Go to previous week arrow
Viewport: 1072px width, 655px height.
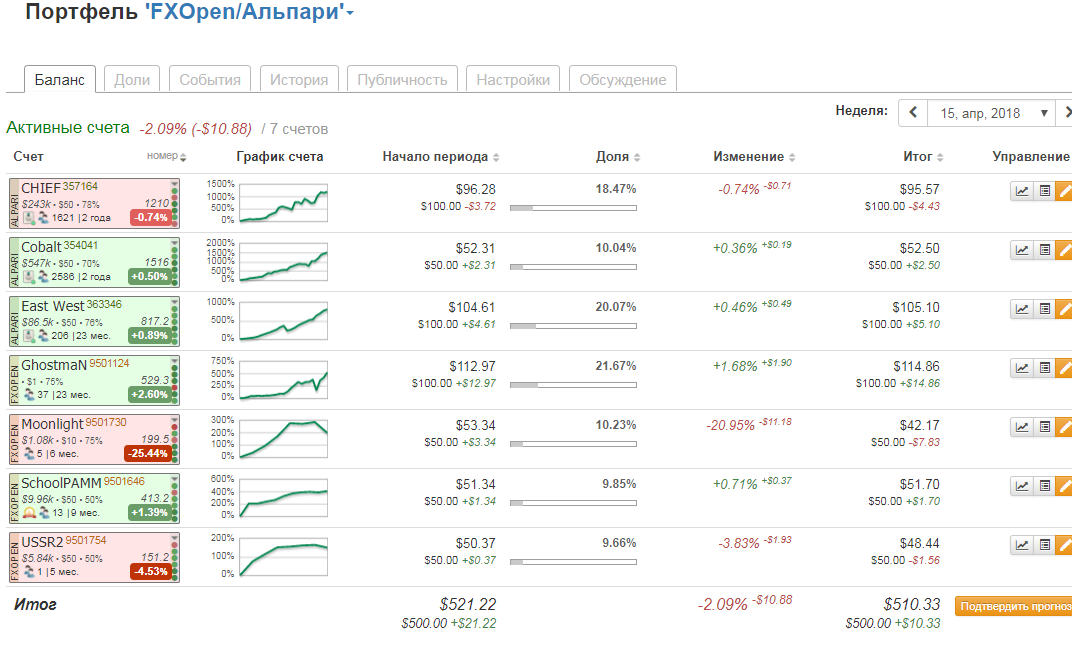pos(913,113)
